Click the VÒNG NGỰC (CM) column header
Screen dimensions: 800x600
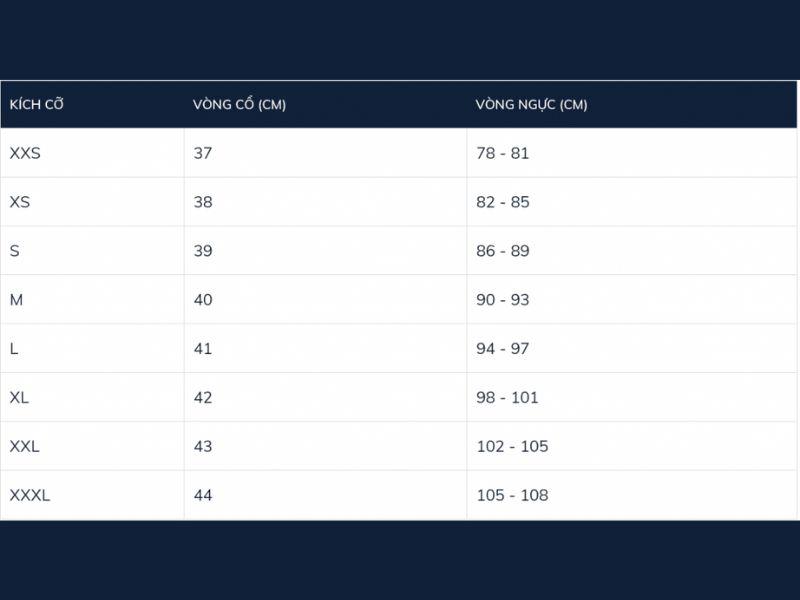(531, 104)
